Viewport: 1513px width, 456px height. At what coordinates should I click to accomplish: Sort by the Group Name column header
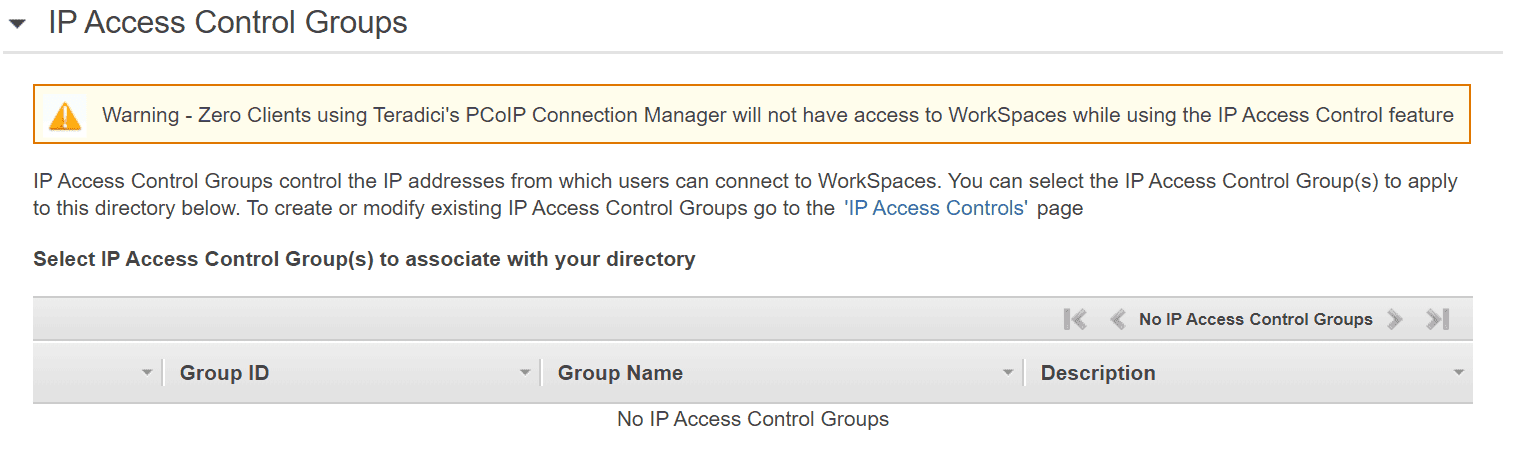pos(620,373)
